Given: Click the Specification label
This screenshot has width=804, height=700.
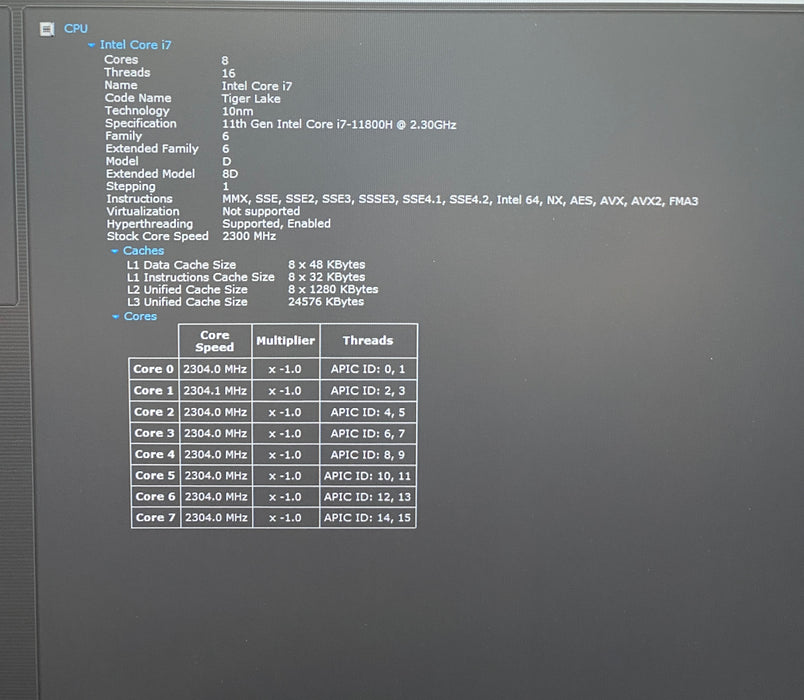Looking at the screenshot, I should (141, 123).
